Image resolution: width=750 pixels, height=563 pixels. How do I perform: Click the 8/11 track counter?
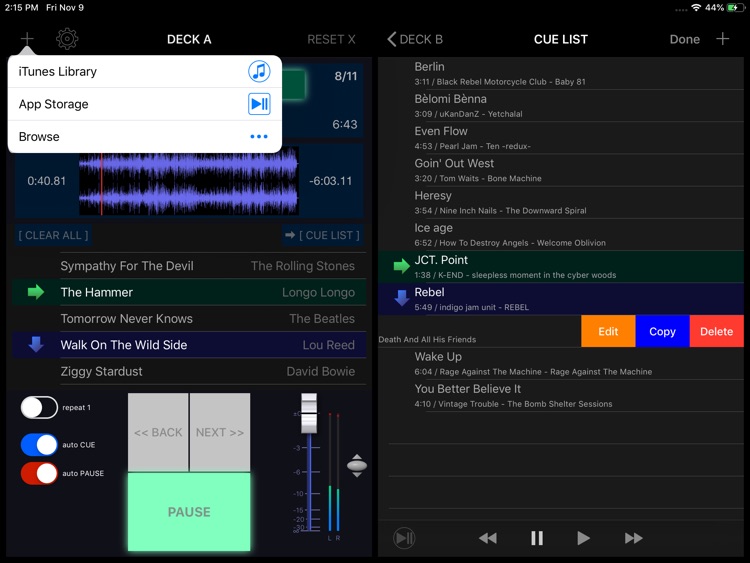[345, 76]
